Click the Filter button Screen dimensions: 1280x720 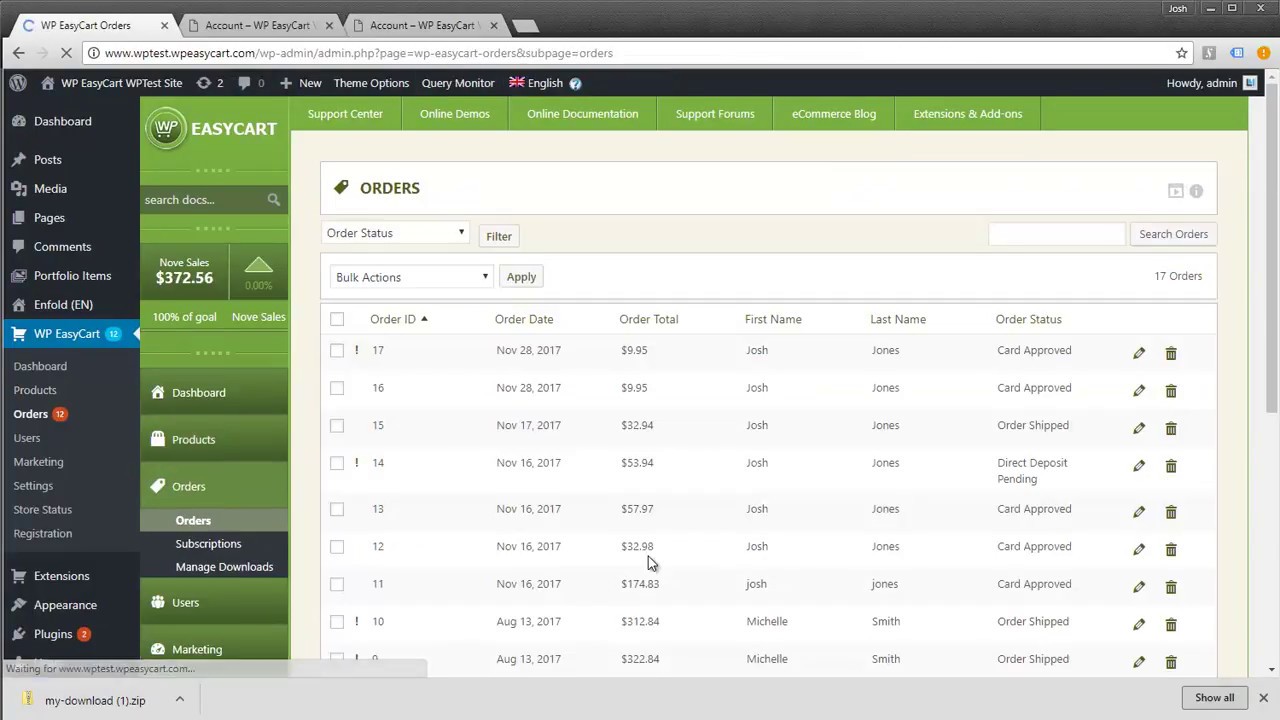coord(499,236)
